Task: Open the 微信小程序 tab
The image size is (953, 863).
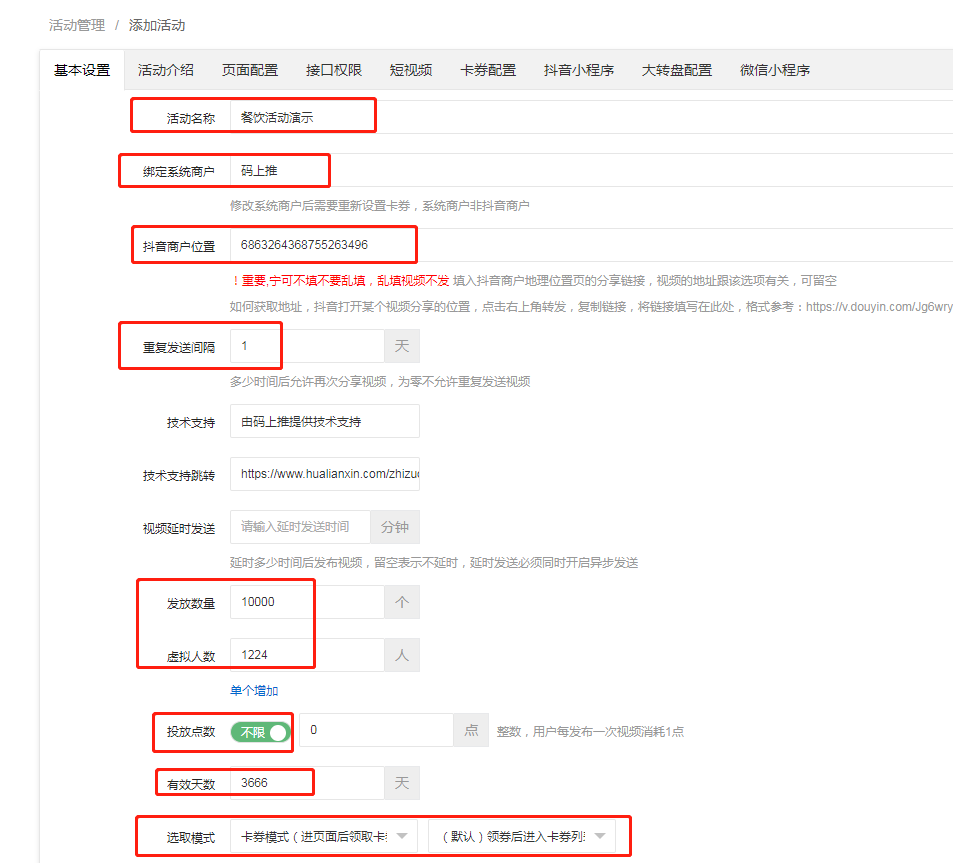Action: (x=774, y=70)
